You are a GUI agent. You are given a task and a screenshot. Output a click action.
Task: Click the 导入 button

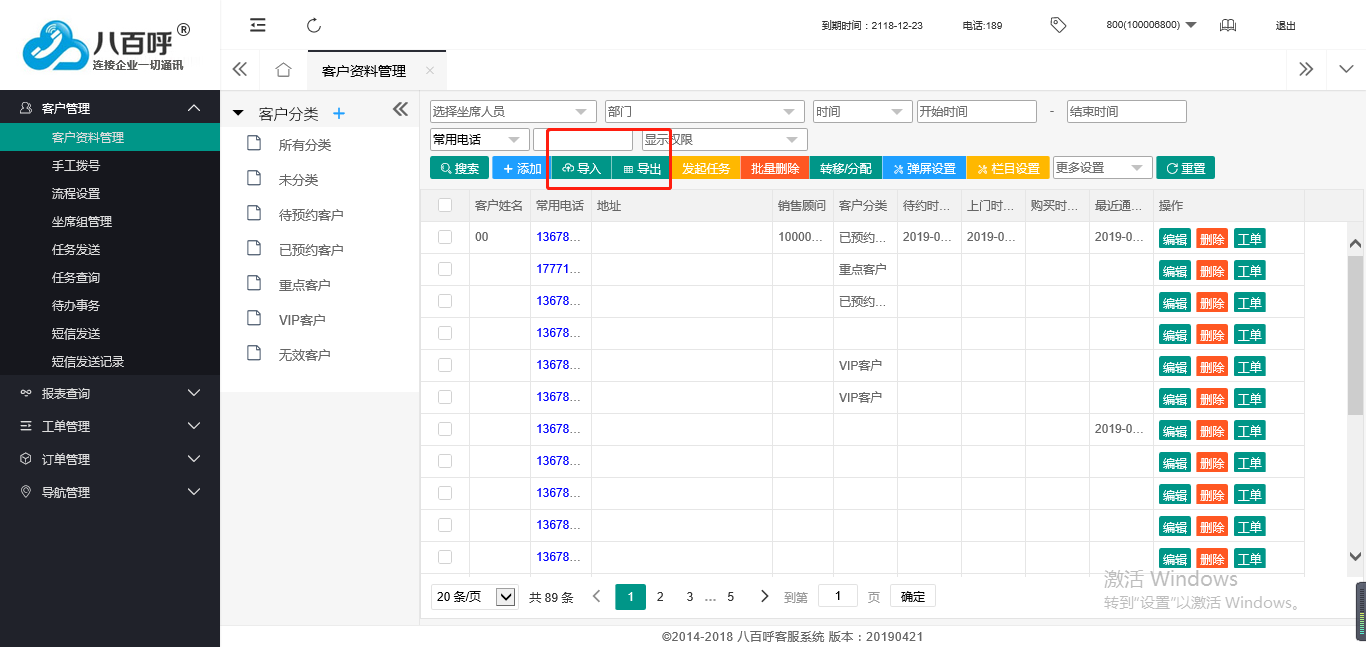[581, 168]
